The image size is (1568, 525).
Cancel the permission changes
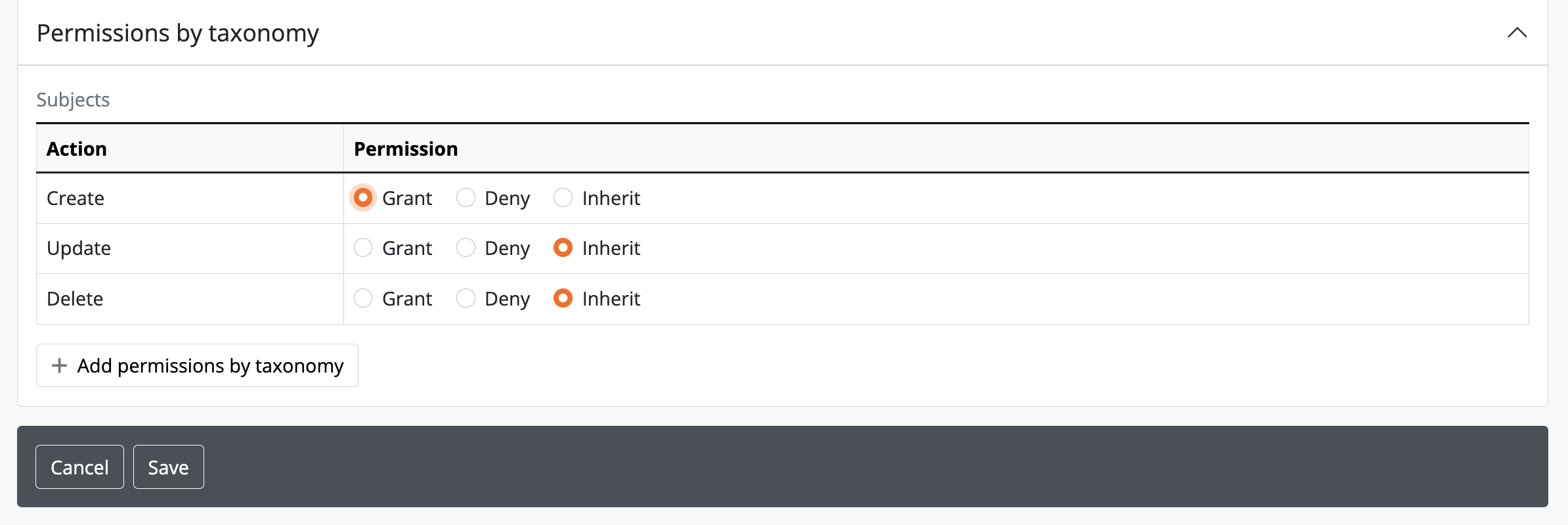click(79, 467)
